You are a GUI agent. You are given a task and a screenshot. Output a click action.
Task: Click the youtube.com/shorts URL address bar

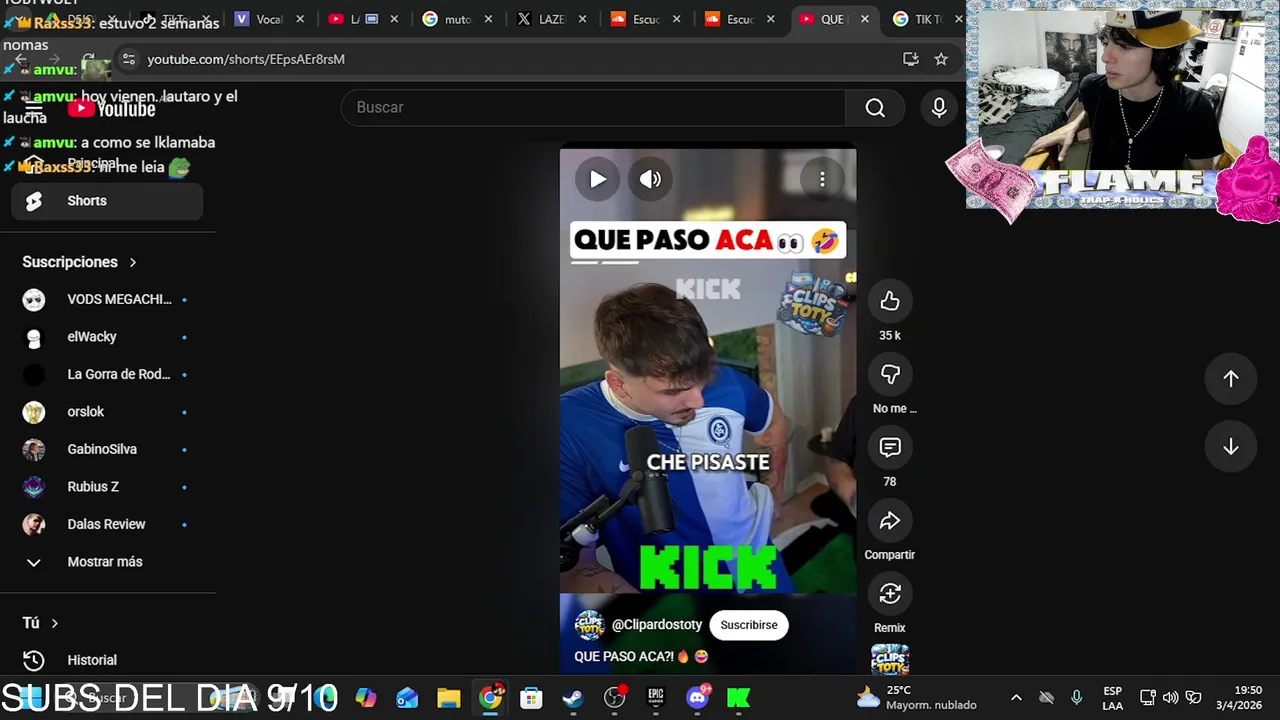(x=246, y=59)
